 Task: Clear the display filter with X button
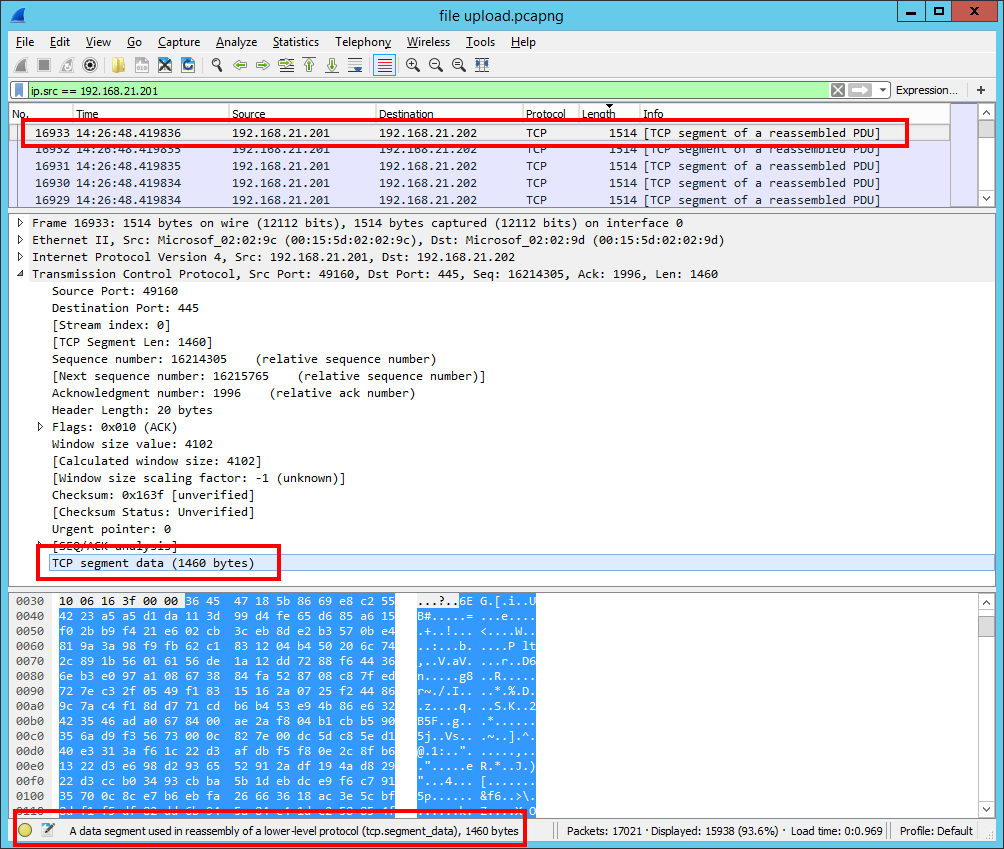coord(838,90)
